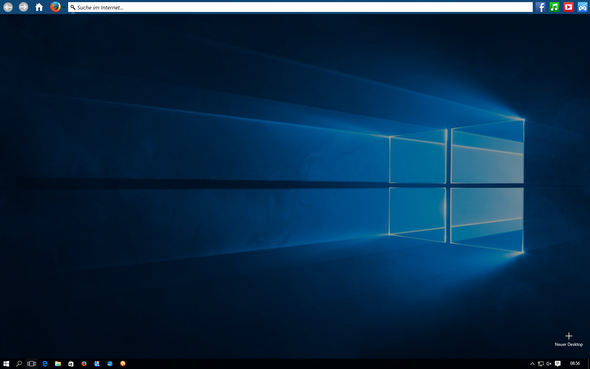Screen dimensions: 590x369
Task: Go back with the left arrow button
Action: click(x=8, y=7)
